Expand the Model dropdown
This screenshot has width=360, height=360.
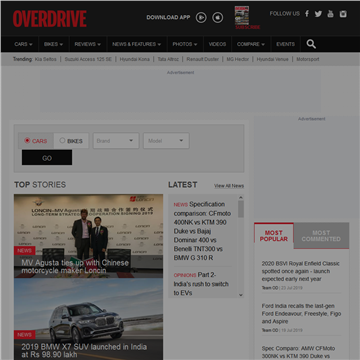(x=166, y=141)
